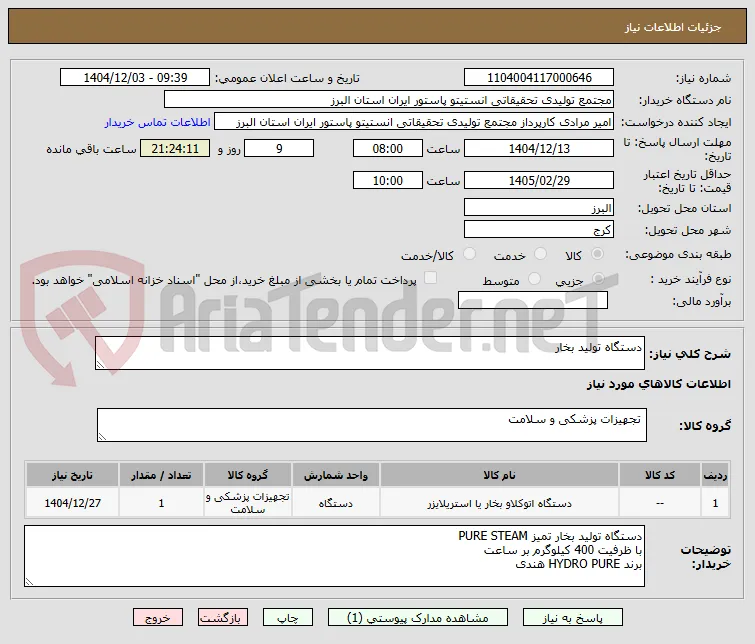Click the استان محل تحویل field البرز

click(x=539, y=208)
